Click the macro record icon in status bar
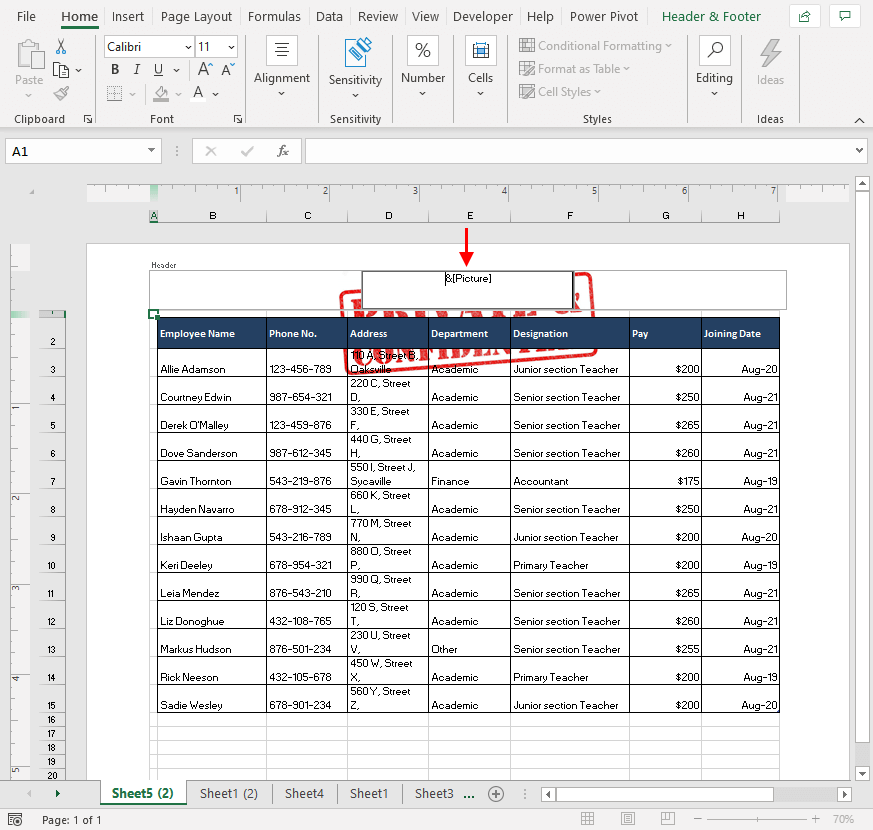Viewport: 873px width, 830px height. 13,817
